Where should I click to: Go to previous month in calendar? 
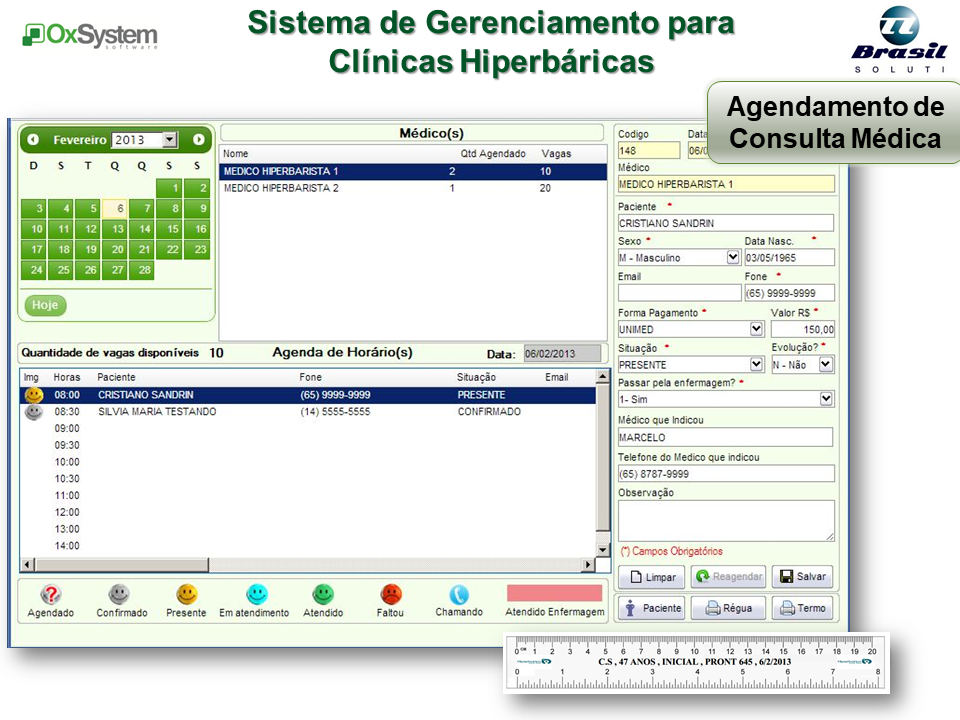coord(34,140)
